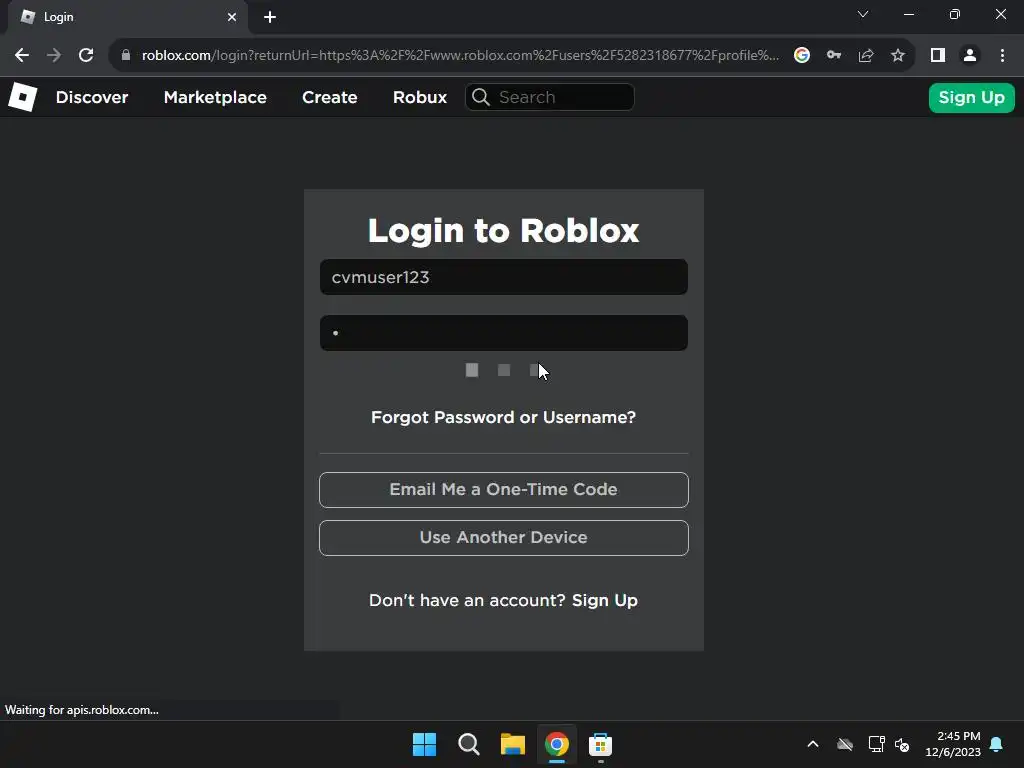Restore down the Chrome window
This screenshot has height=768, width=1024.
pos(955,14)
